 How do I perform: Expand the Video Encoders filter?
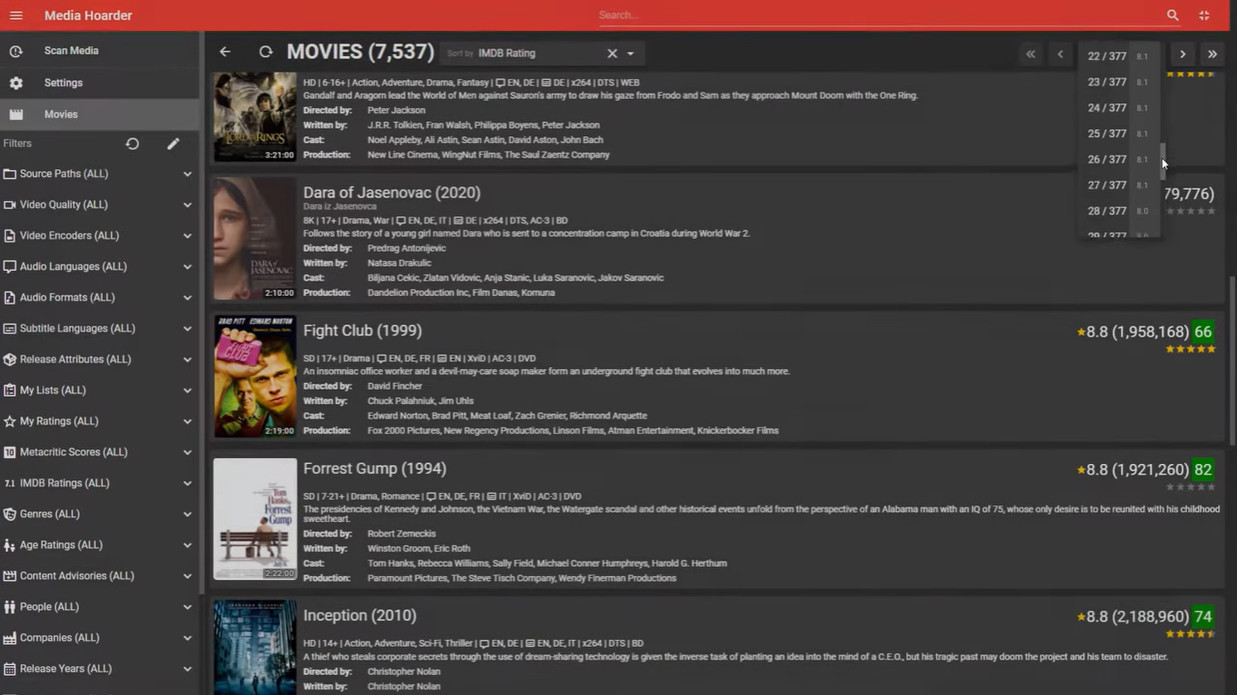pos(187,236)
